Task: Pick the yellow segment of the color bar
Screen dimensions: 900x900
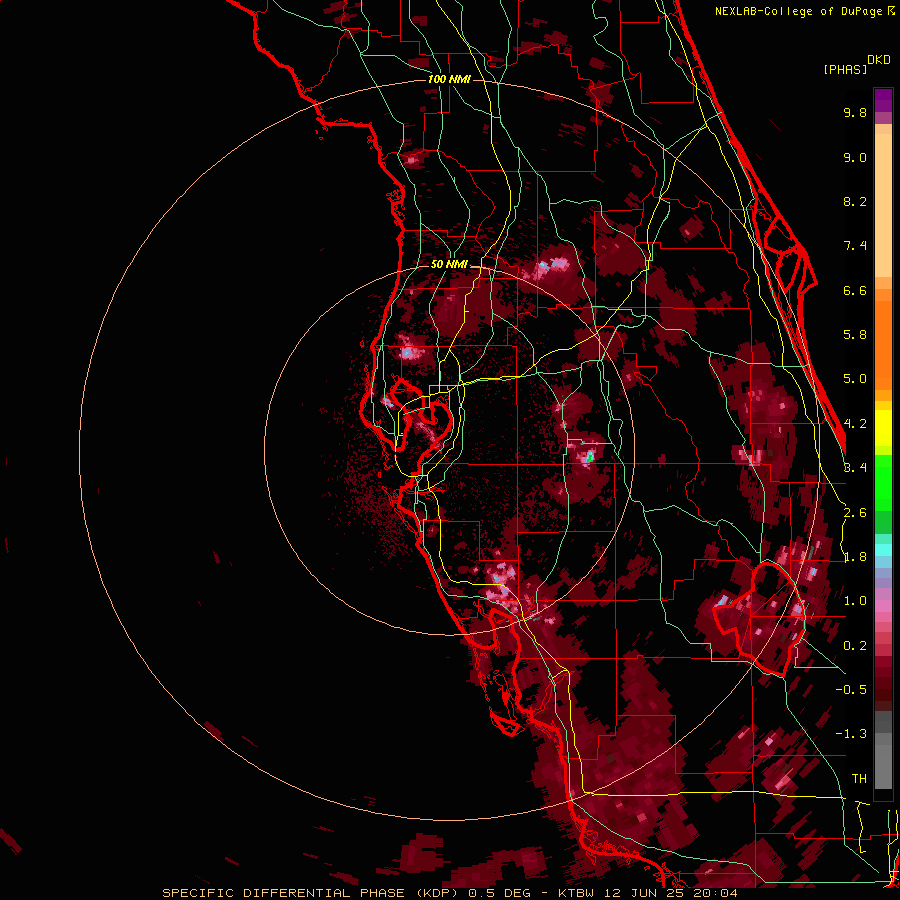Action: click(883, 428)
